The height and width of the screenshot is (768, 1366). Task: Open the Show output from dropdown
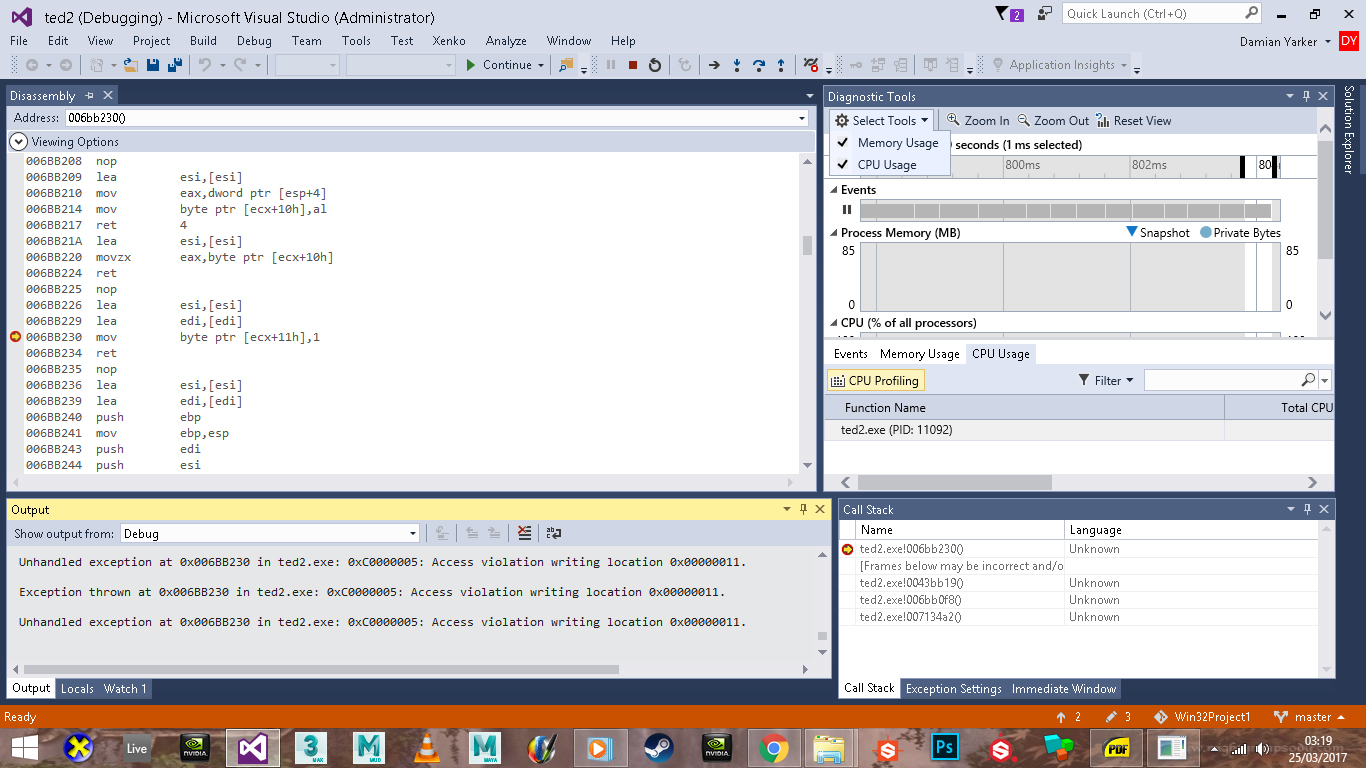click(412, 534)
